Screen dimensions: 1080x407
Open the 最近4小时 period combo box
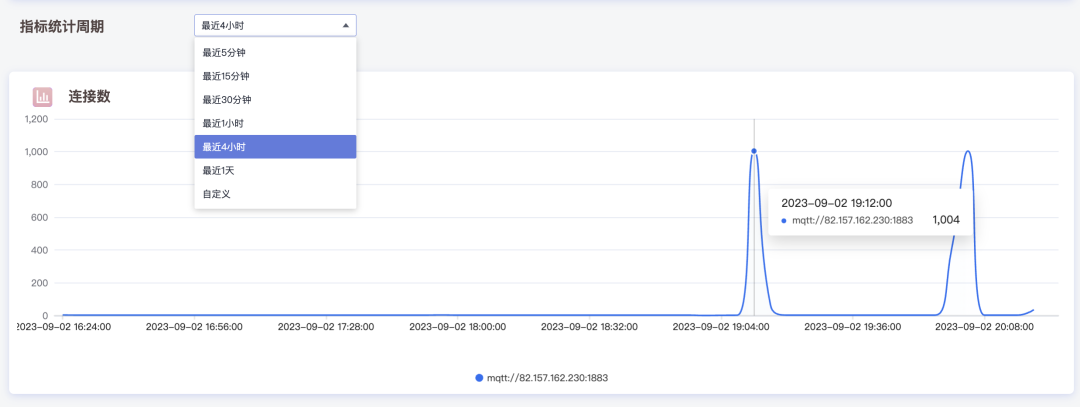[275, 26]
